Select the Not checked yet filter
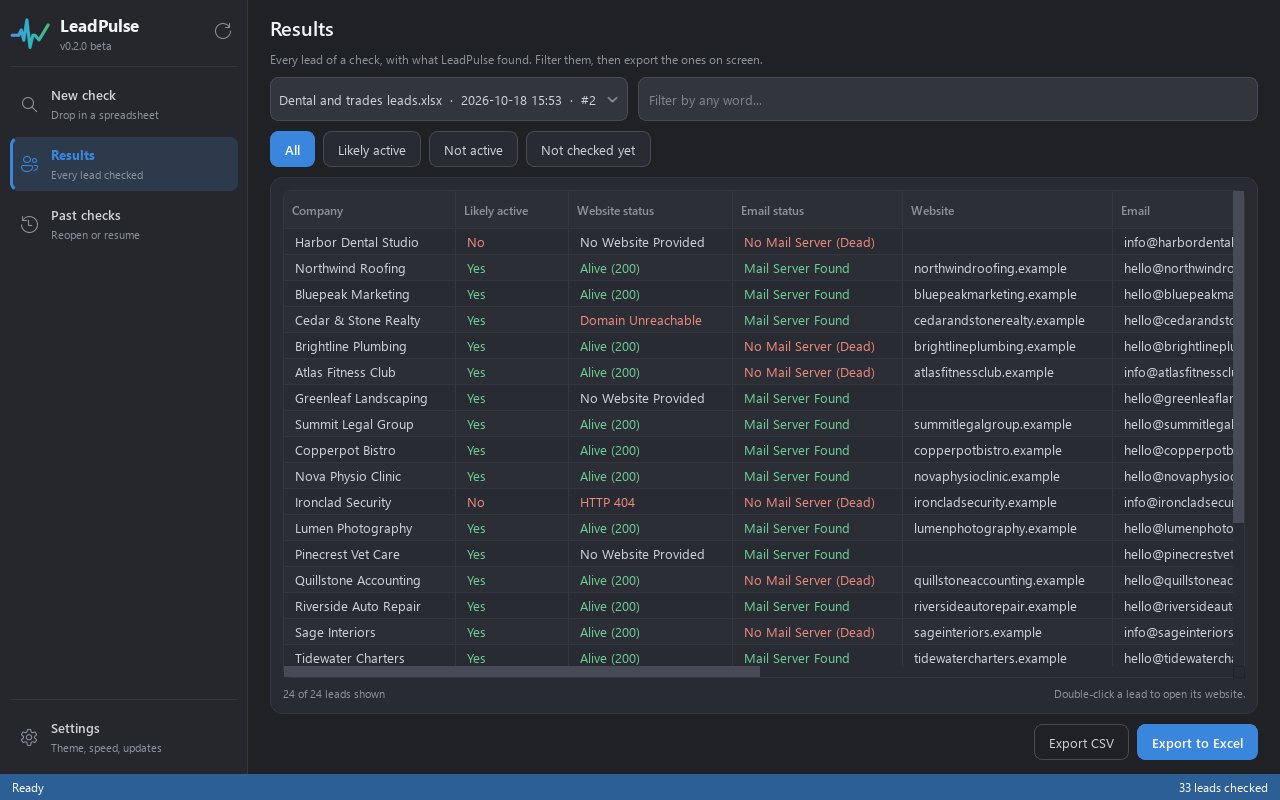Screen dimensions: 1280x800 click(x=588, y=150)
